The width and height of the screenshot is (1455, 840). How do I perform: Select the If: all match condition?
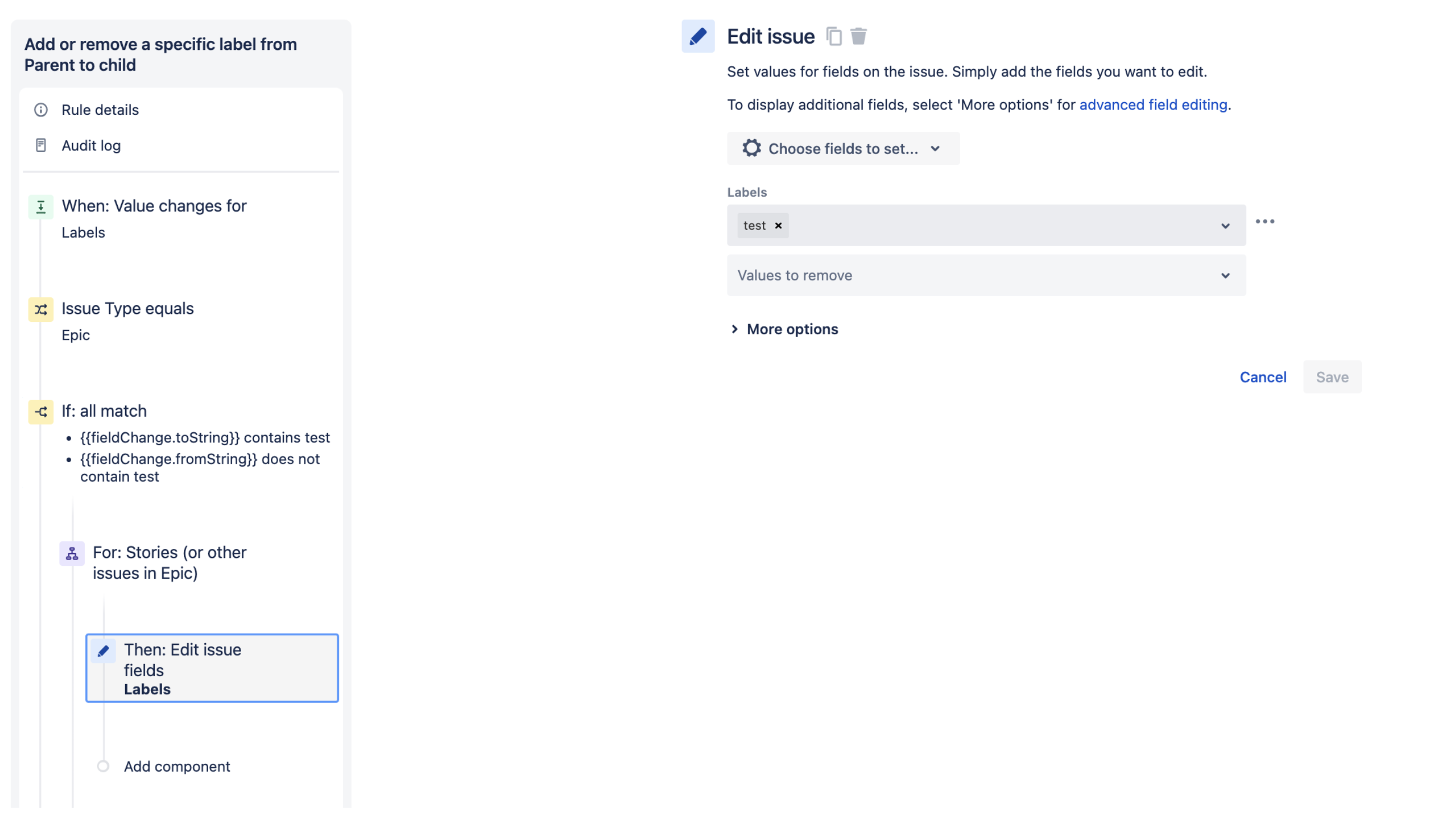pyautogui.click(x=104, y=412)
